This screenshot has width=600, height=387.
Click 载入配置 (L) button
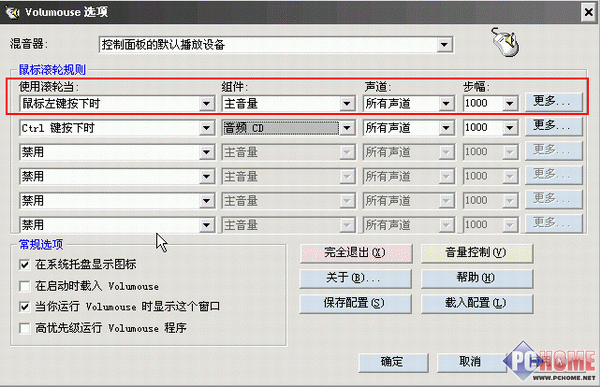477,304
